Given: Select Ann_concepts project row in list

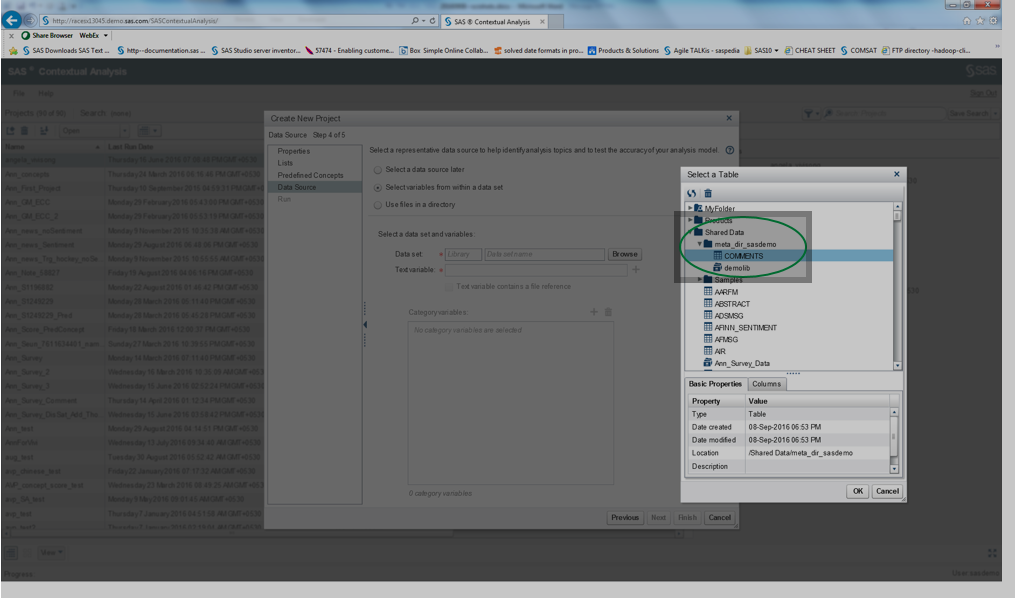Looking at the screenshot, I should tap(132, 174).
